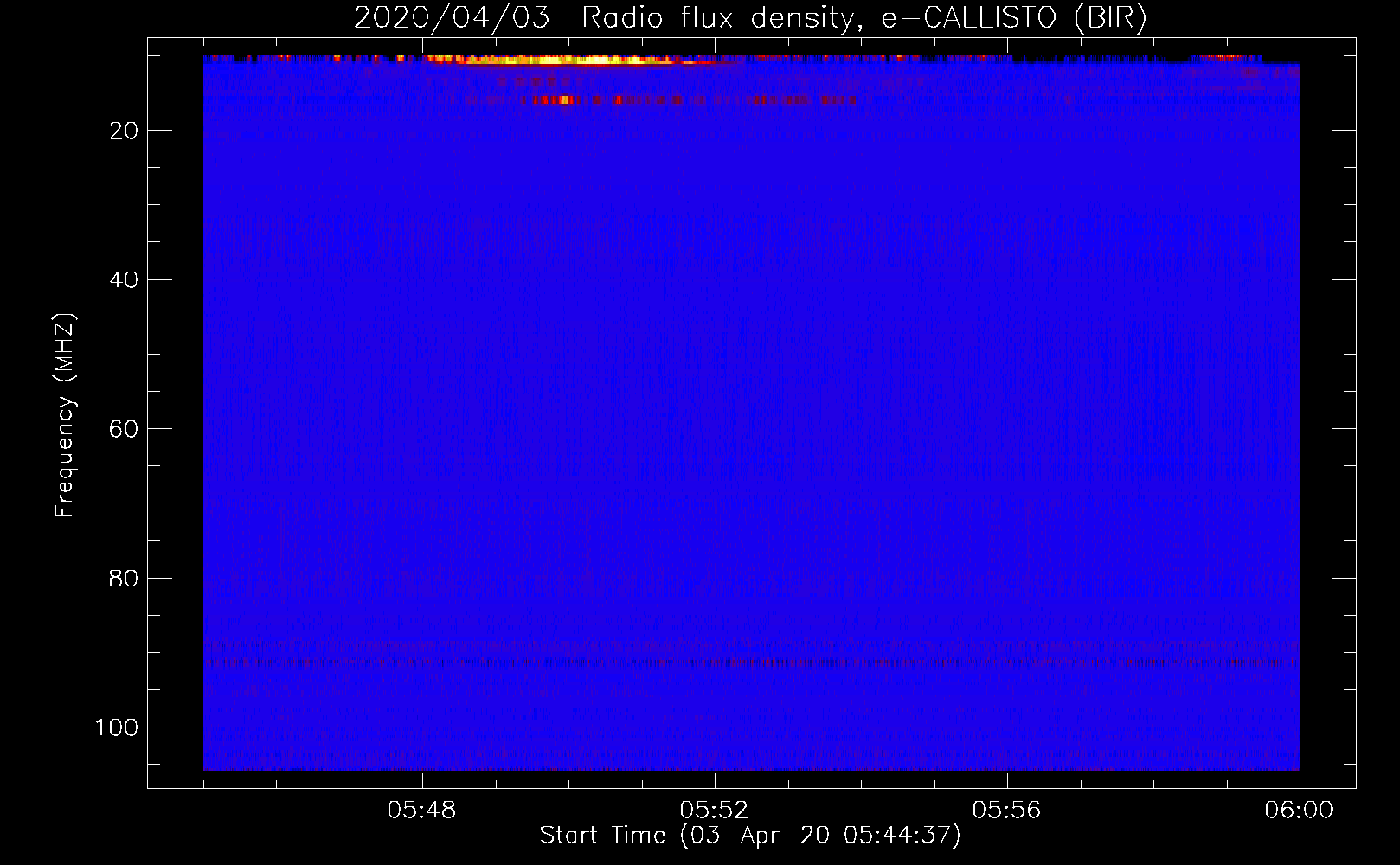Click the 100 MHz frequency tick label
Image resolution: width=1400 pixels, height=865 pixels.
click(117, 727)
